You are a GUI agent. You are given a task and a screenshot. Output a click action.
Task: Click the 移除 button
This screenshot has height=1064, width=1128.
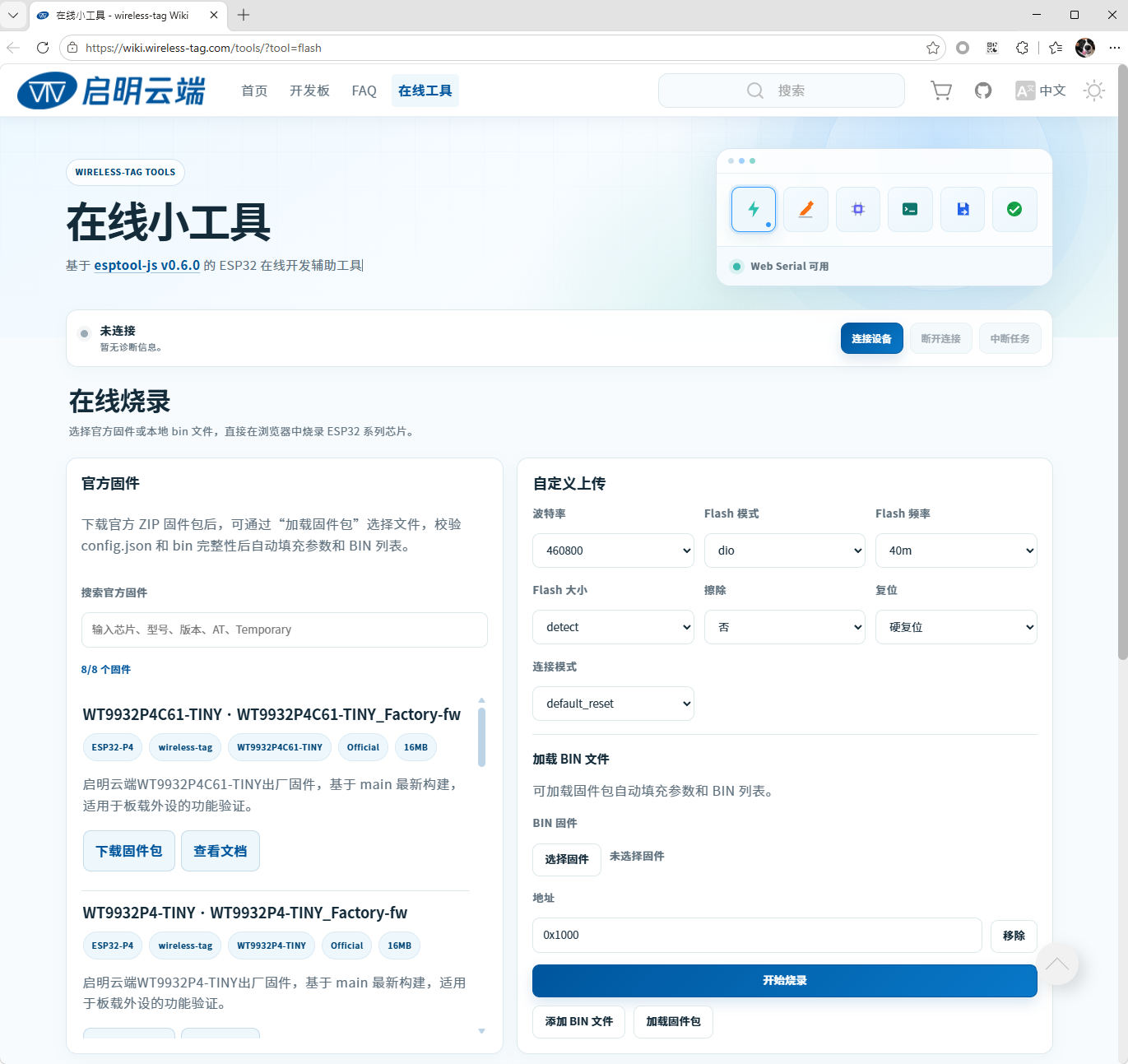click(x=1014, y=936)
